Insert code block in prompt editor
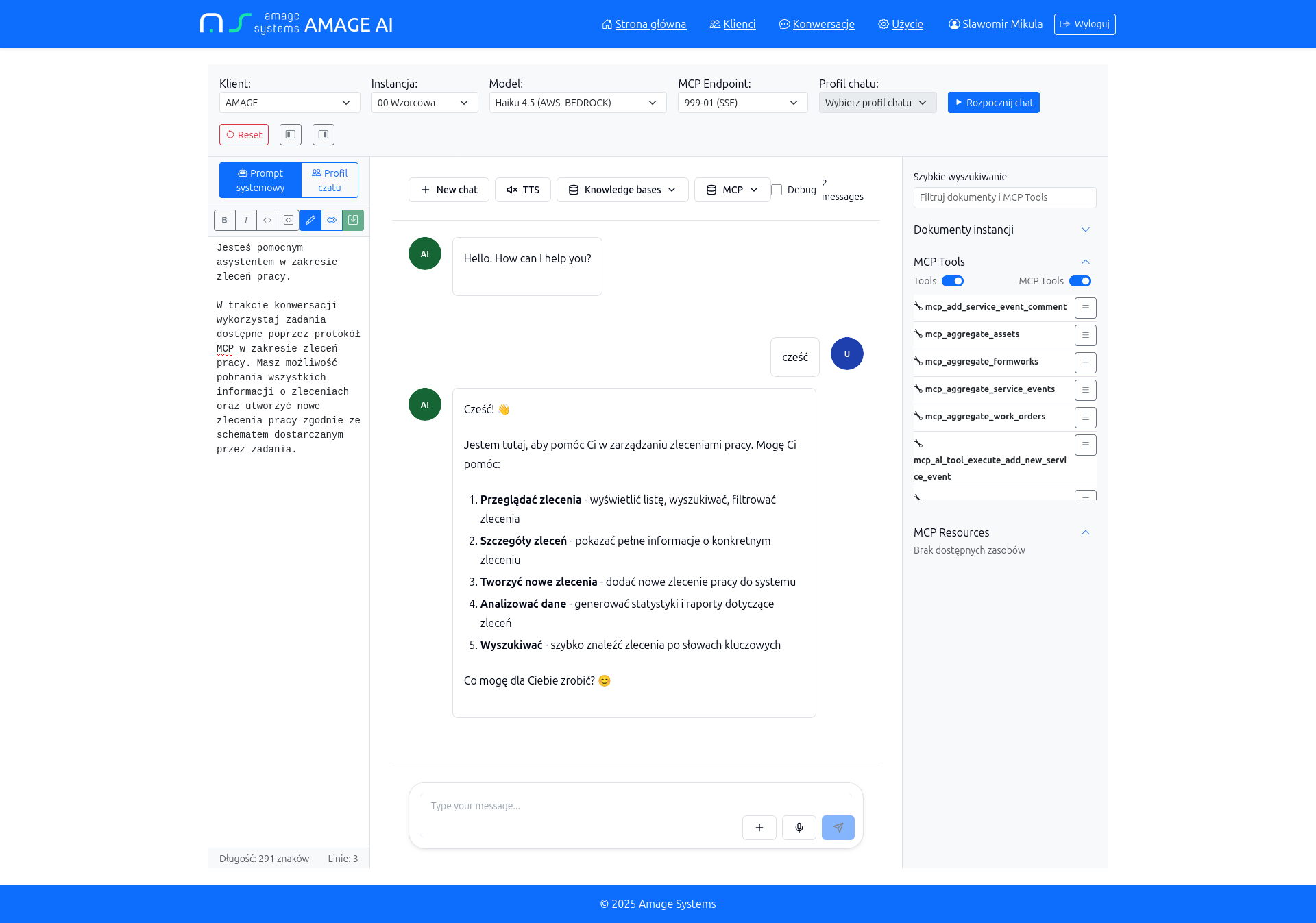 tap(289, 220)
